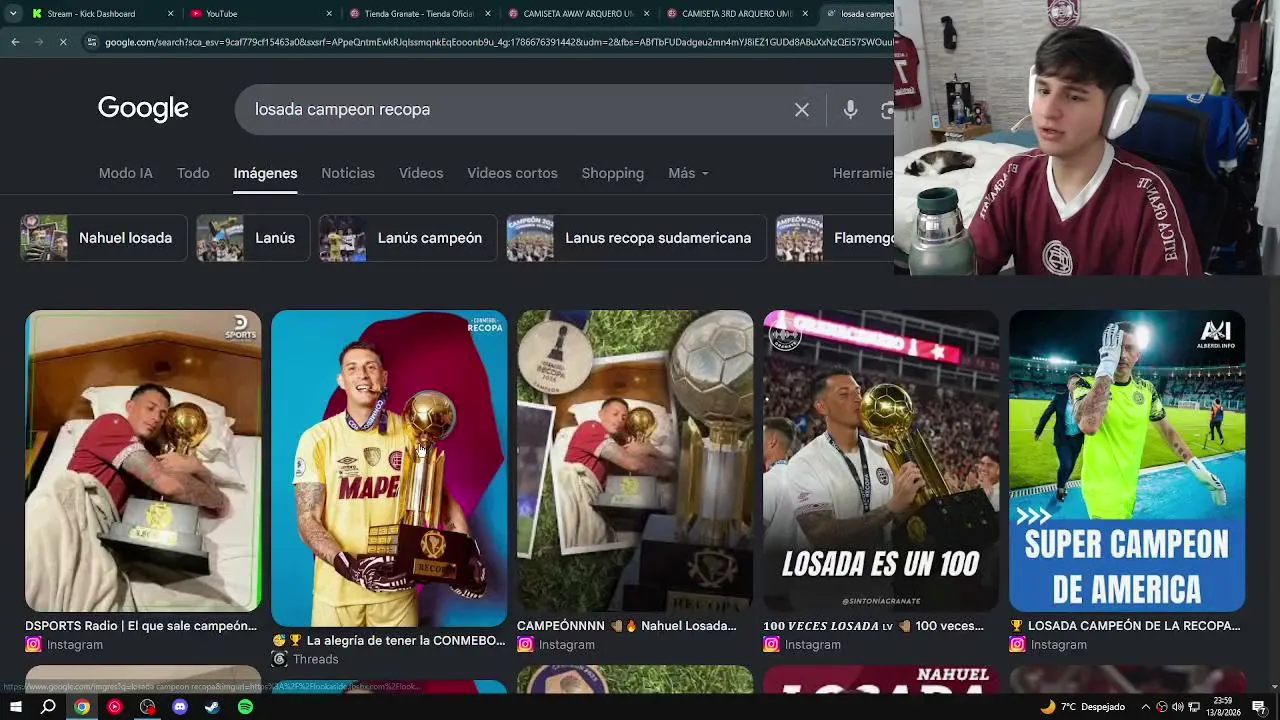This screenshot has width=1280, height=720.
Task: Expand the Más search filter dropdown
Action: click(x=688, y=173)
